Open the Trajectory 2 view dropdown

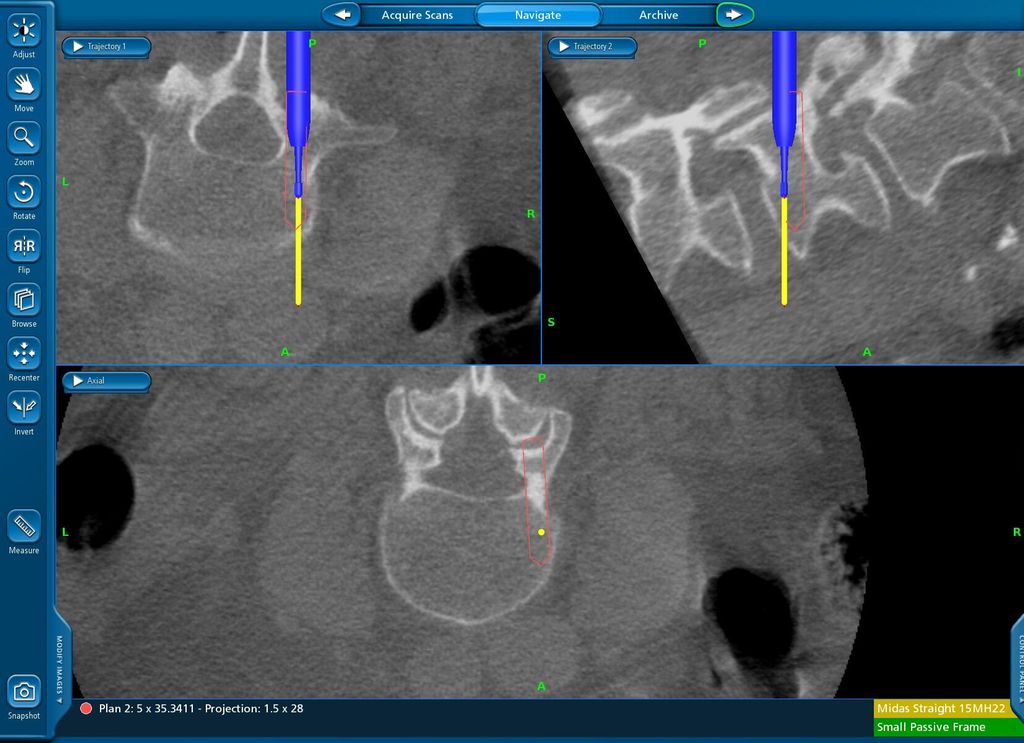[593, 46]
